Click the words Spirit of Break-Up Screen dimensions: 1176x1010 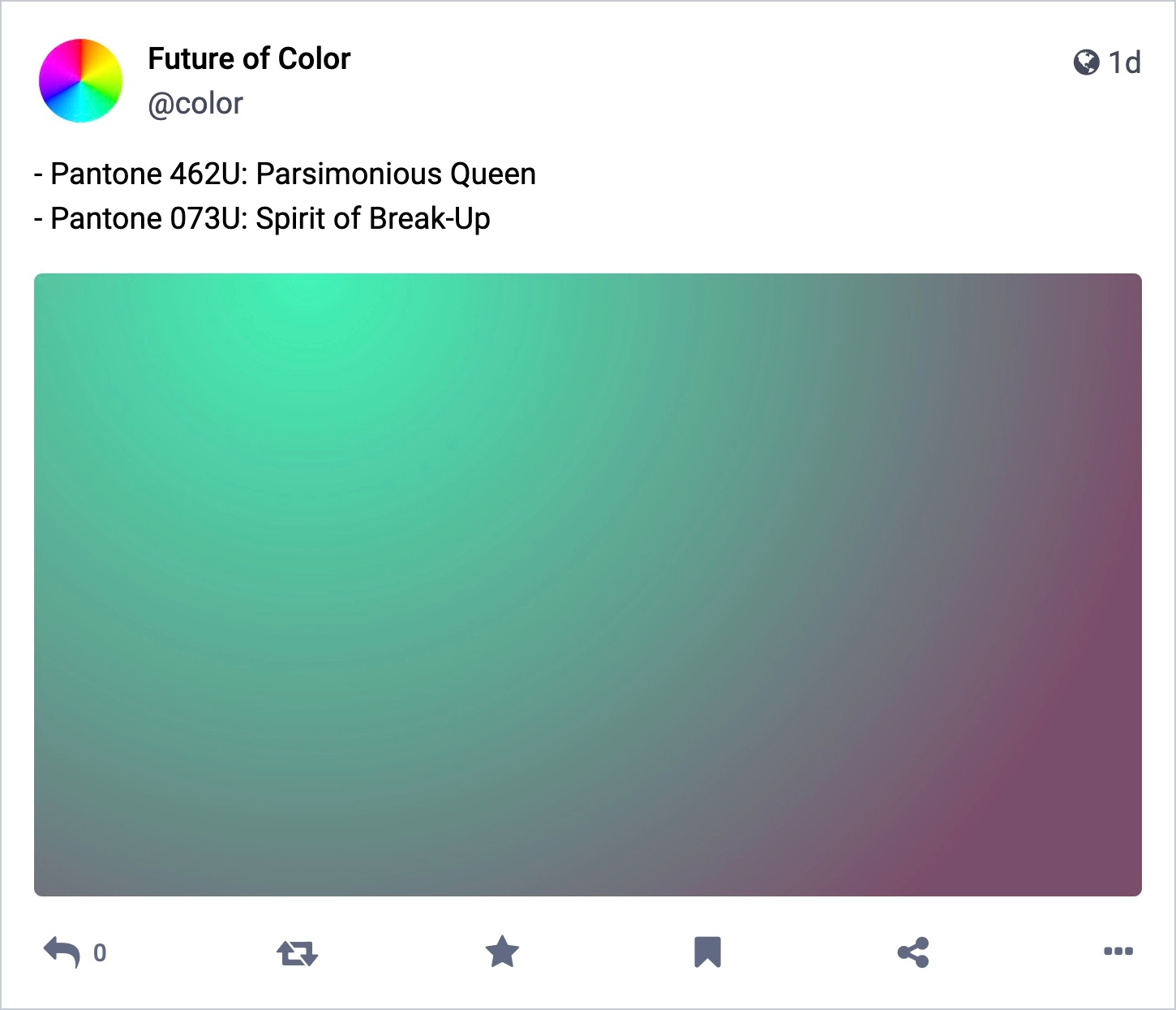click(373, 218)
